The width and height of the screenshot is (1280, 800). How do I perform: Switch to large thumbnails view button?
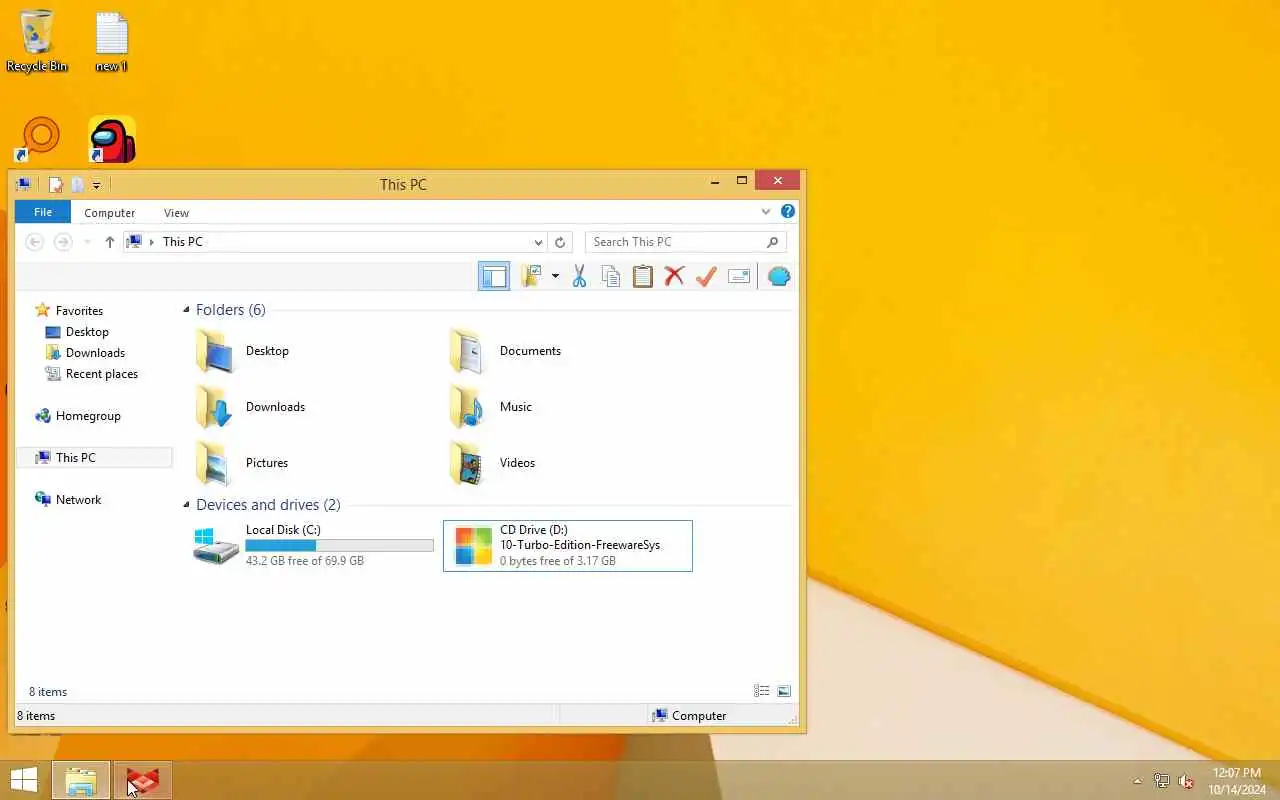coord(784,691)
